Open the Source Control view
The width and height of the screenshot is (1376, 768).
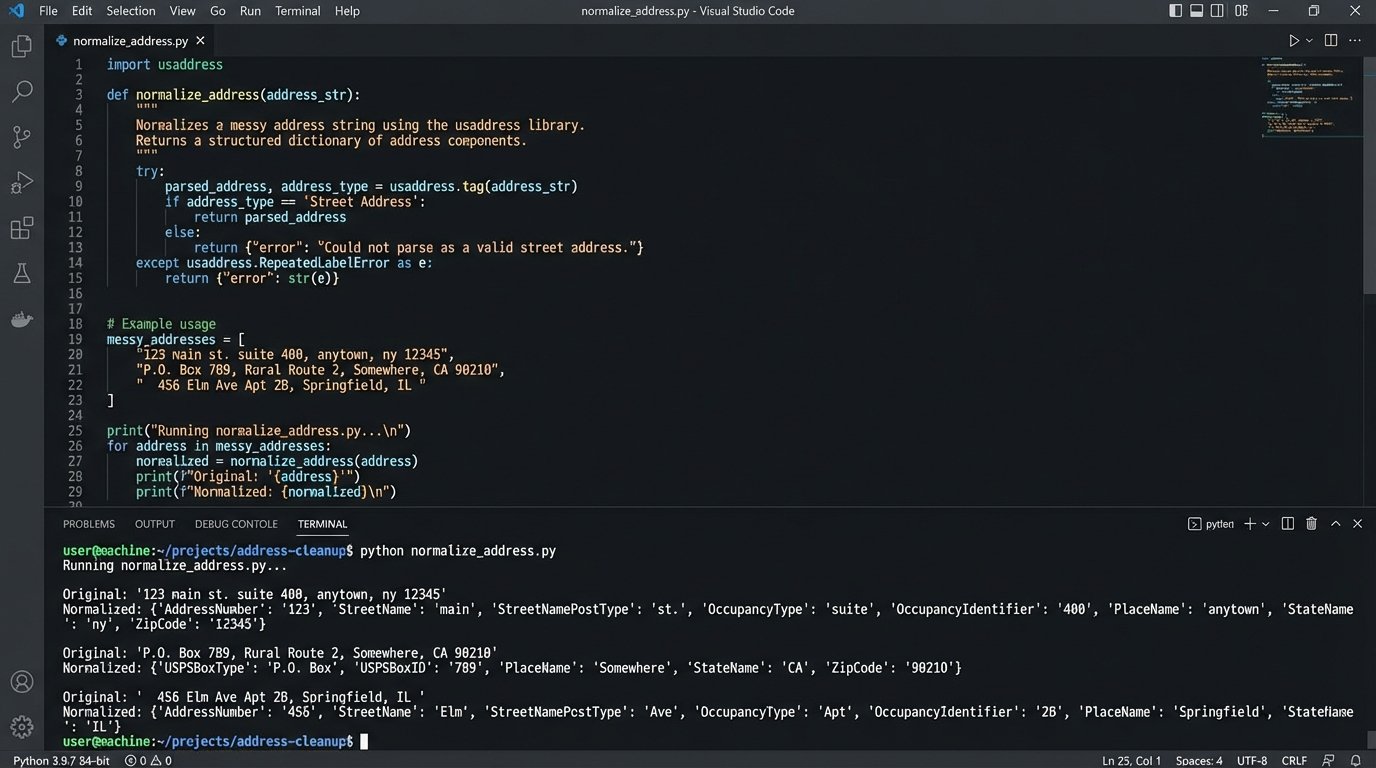click(21, 137)
